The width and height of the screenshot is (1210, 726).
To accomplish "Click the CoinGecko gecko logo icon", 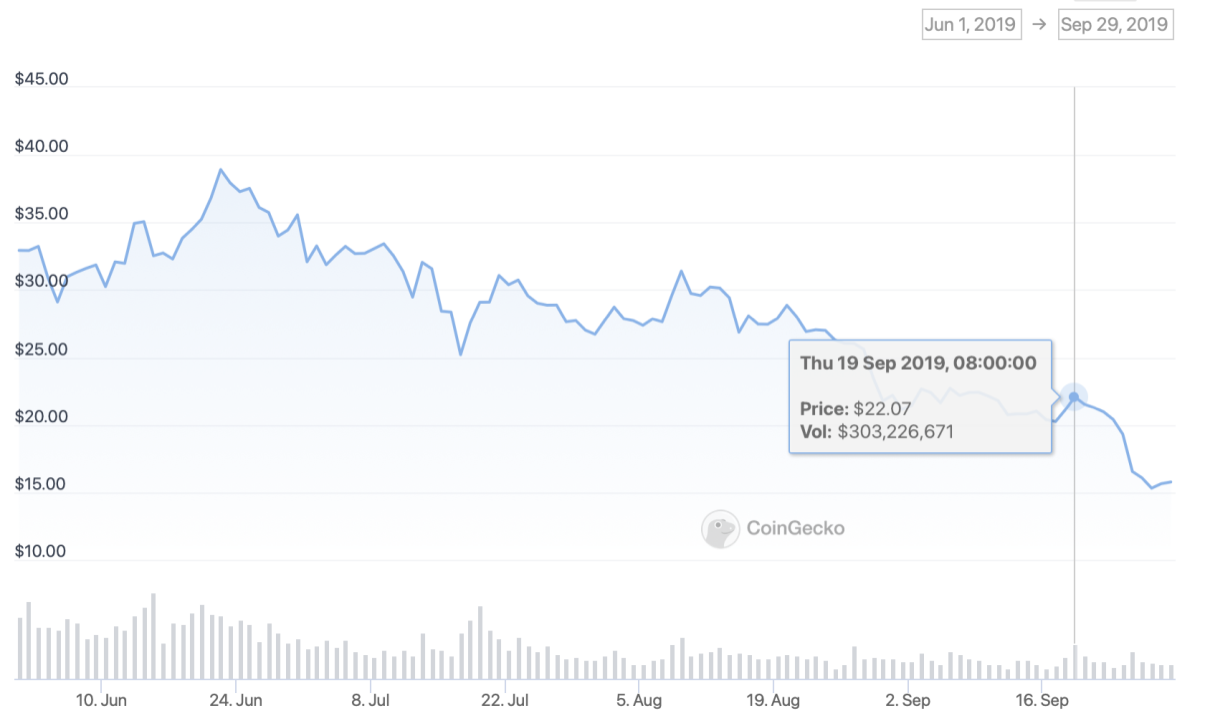I will [x=720, y=529].
